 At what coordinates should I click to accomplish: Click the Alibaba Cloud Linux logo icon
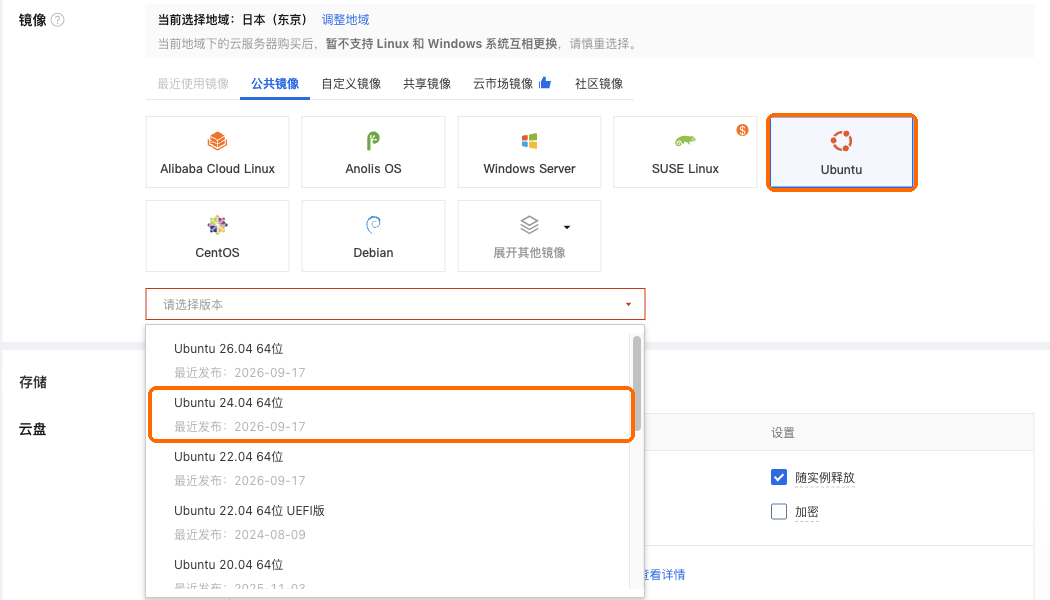[x=218, y=141]
